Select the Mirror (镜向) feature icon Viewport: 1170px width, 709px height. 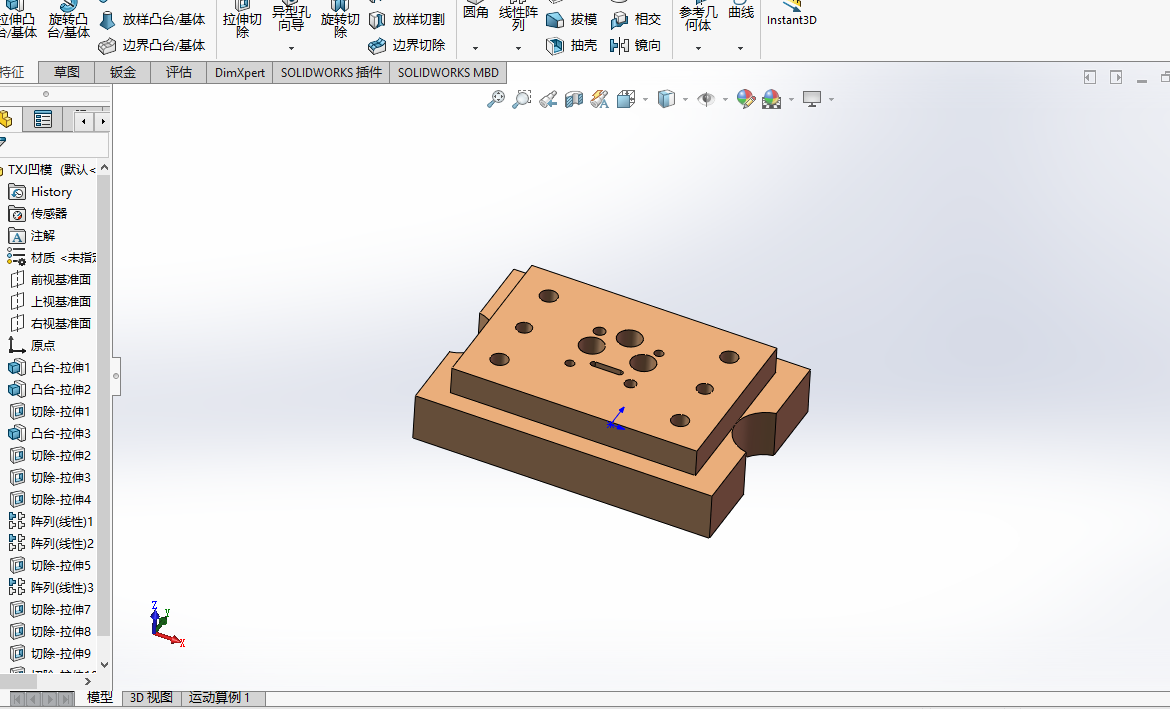tap(620, 45)
